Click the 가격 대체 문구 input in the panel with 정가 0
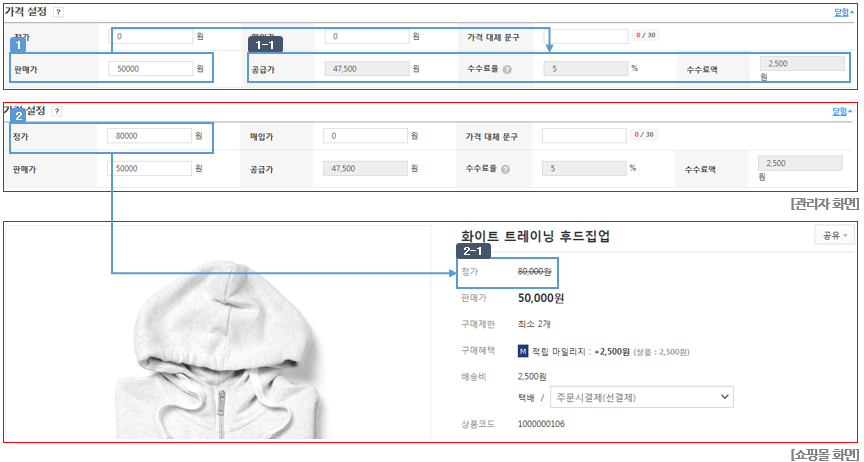Image resolution: width=864 pixels, height=462 pixels. [x=586, y=36]
